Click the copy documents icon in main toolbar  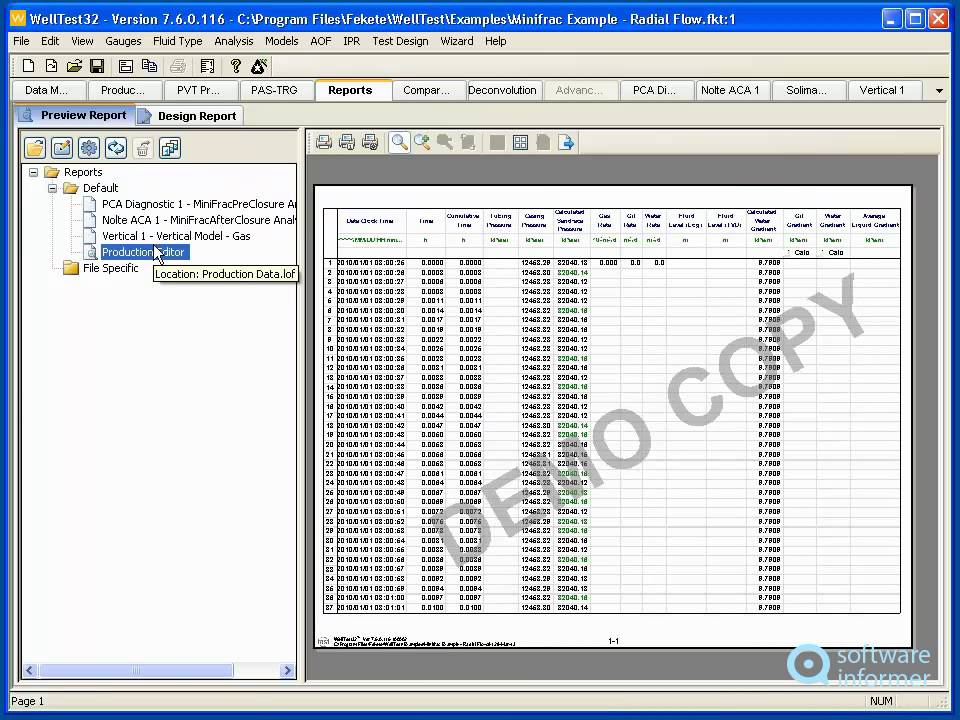coord(149,66)
